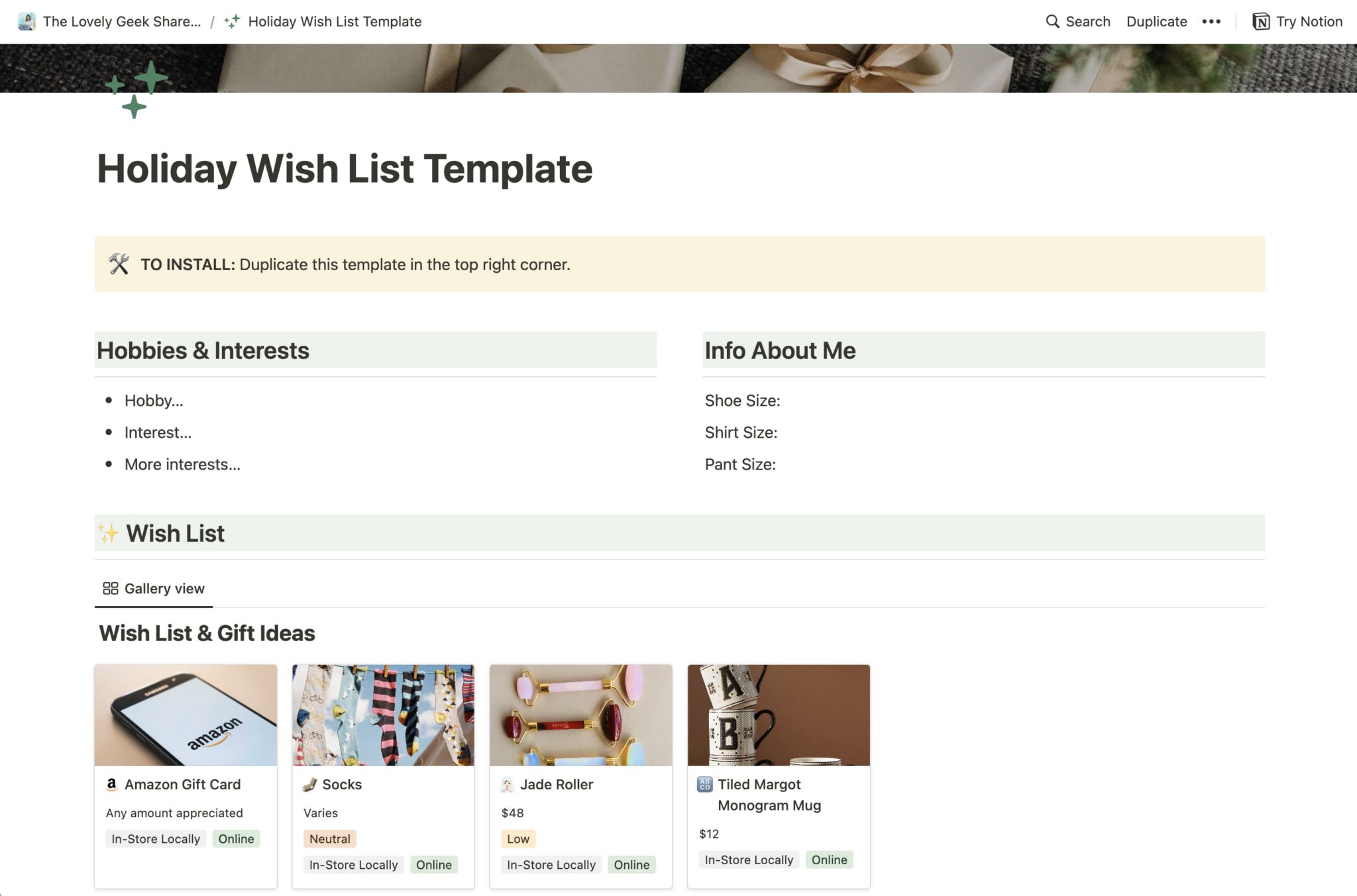
Task: Click the Shoe Size text line
Action: coord(742,401)
